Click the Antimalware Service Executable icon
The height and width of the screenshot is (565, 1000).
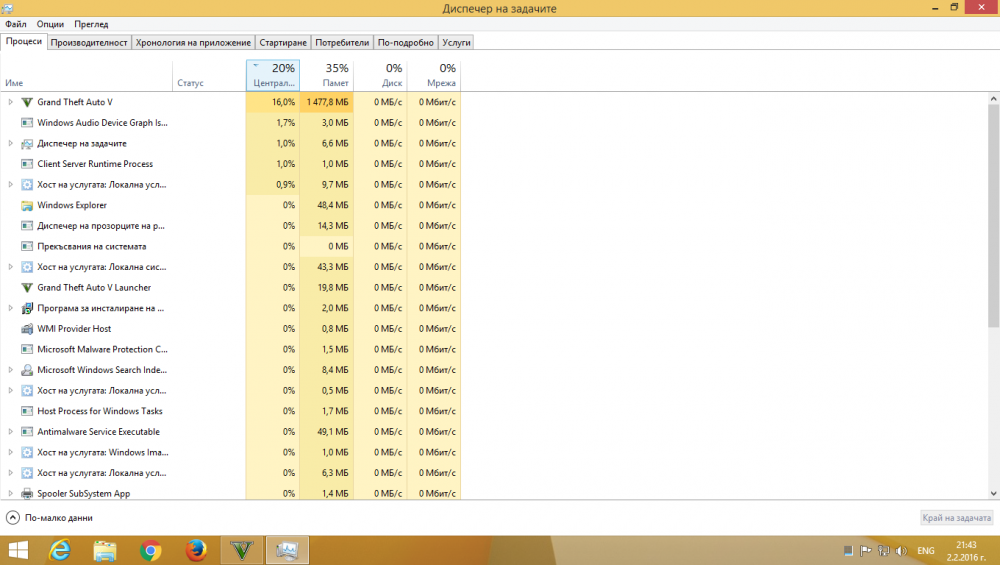coord(27,432)
